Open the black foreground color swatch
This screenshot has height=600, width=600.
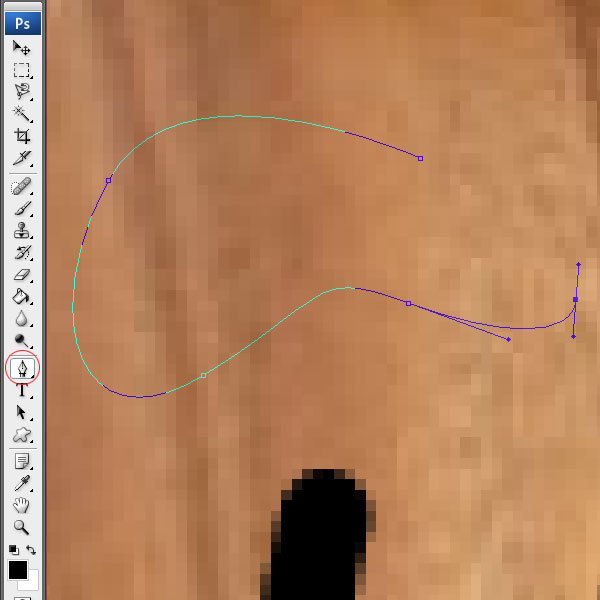coord(18,570)
